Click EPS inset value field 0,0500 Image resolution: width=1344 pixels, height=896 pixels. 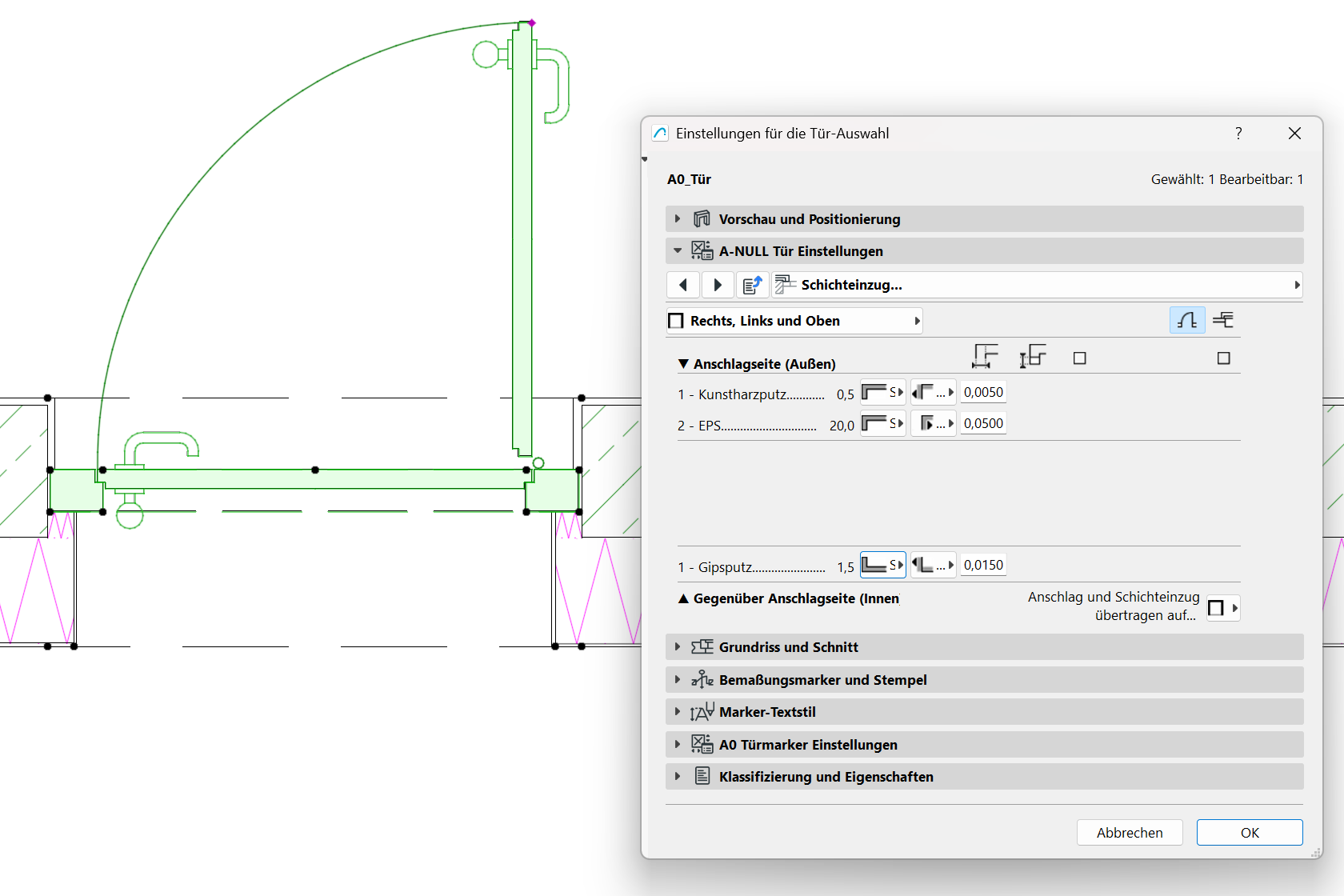[983, 424]
